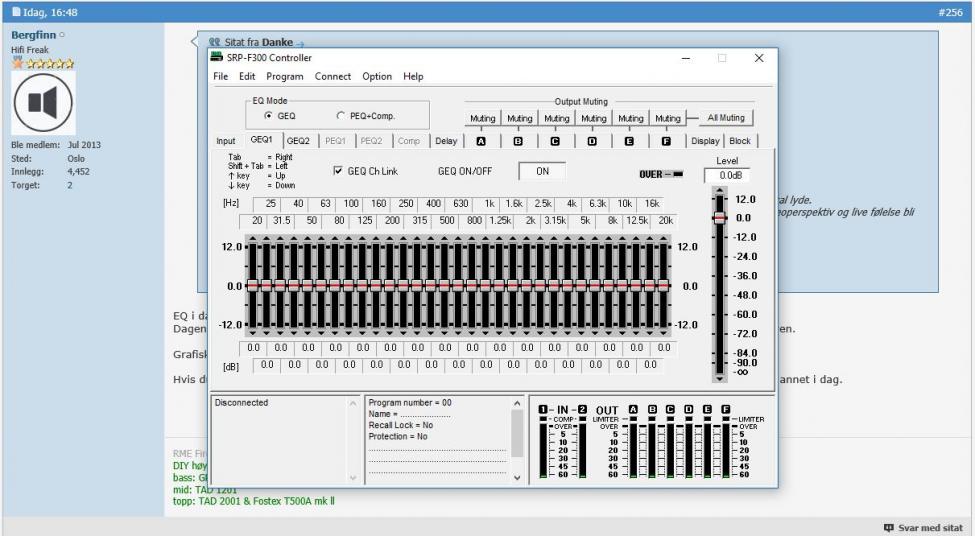Open output channel F tab
Viewport: 975px width, 536px height.
click(666, 141)
